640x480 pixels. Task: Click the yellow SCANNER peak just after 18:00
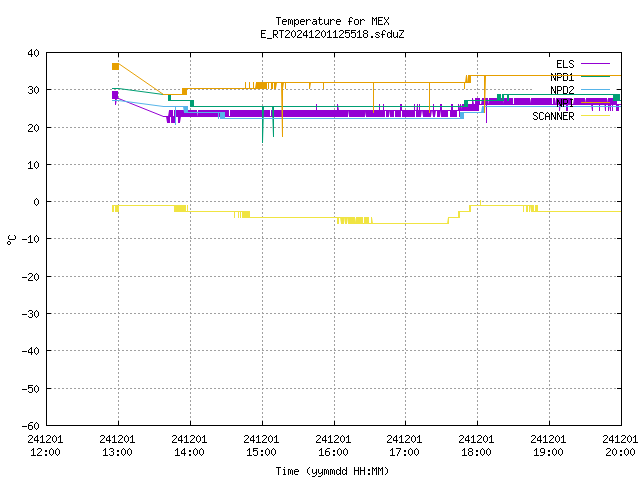tap(480, 203)
